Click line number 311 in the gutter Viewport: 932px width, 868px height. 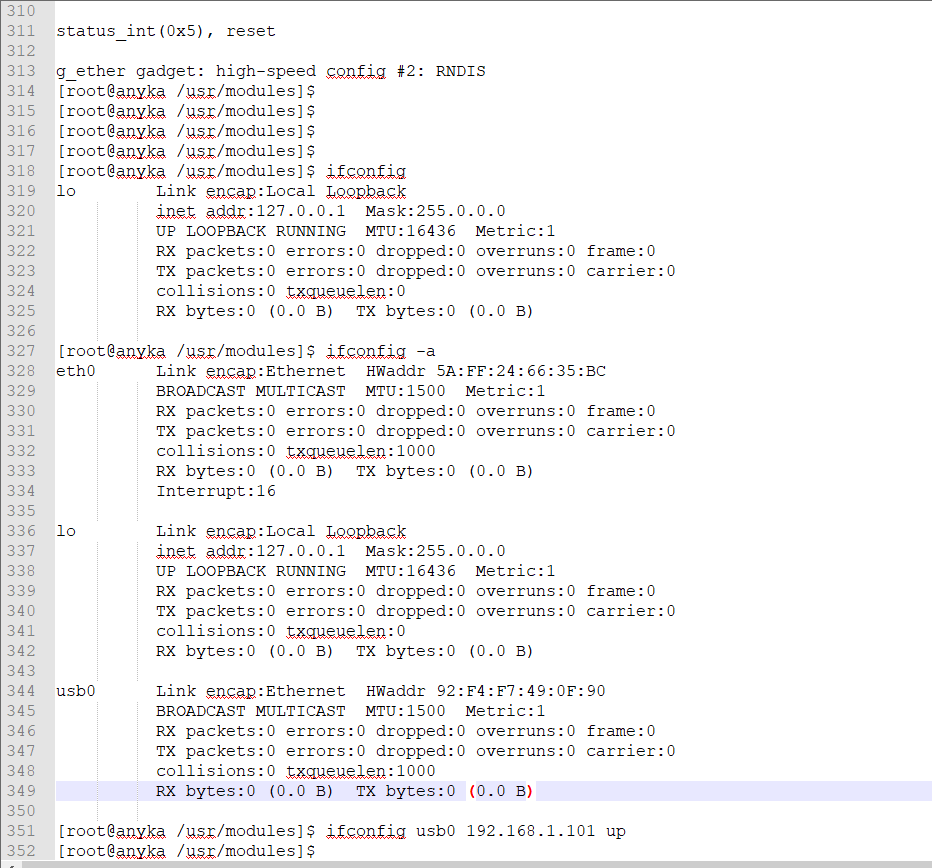21,31
